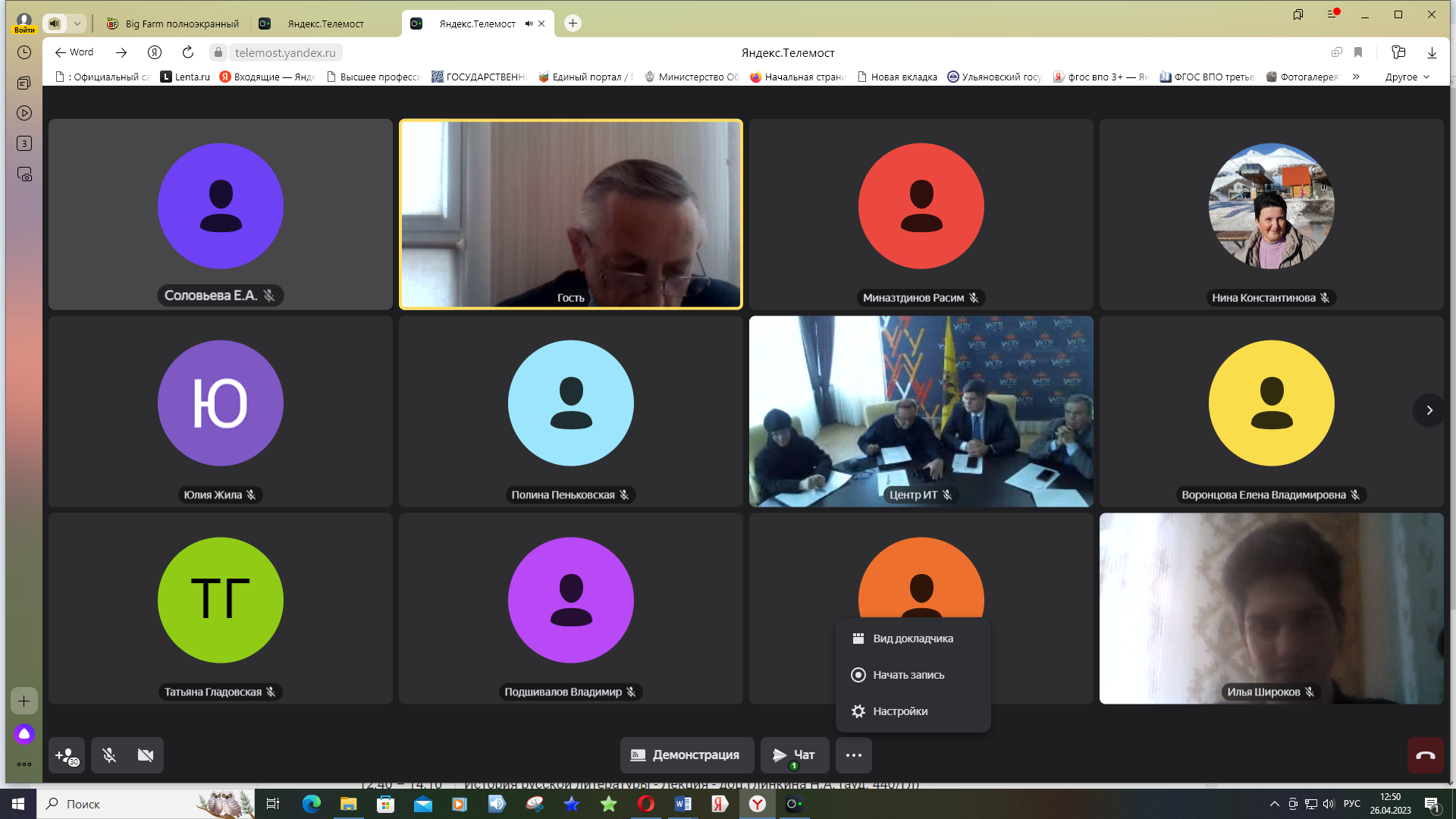Open the Чат chat panel
Viewport: 1456px width, 819px height.
[x=794, y=755]
